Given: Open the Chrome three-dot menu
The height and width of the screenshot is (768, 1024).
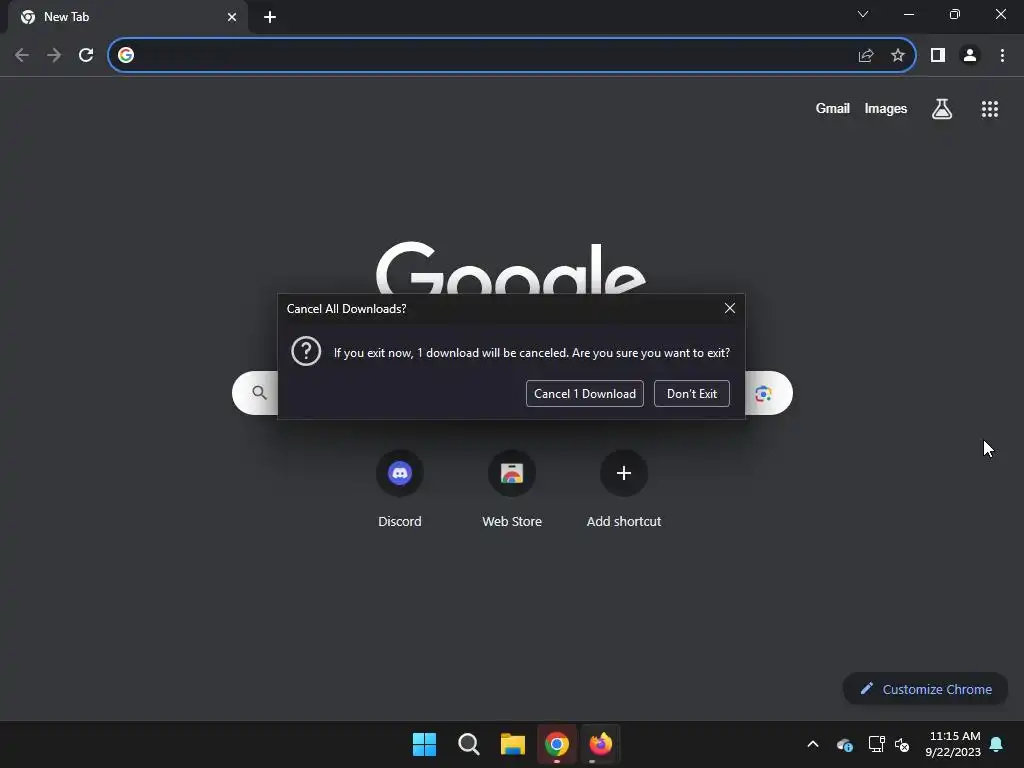Looking at the screenshot, I should [x=1002, y=56].
